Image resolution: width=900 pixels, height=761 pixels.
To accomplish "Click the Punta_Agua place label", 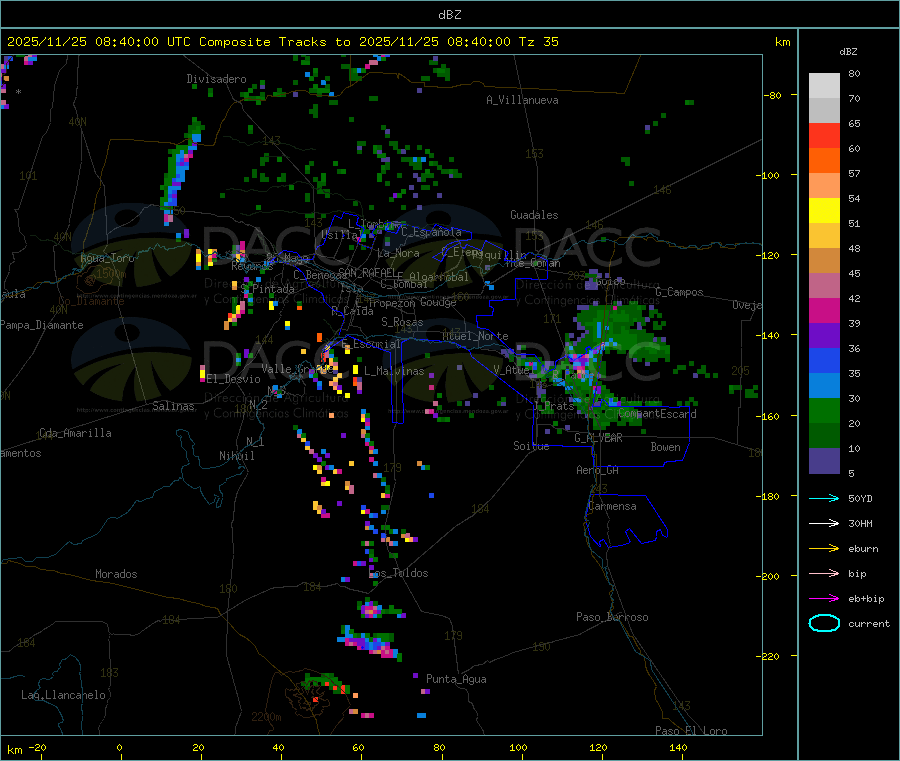I will (456, 679).
